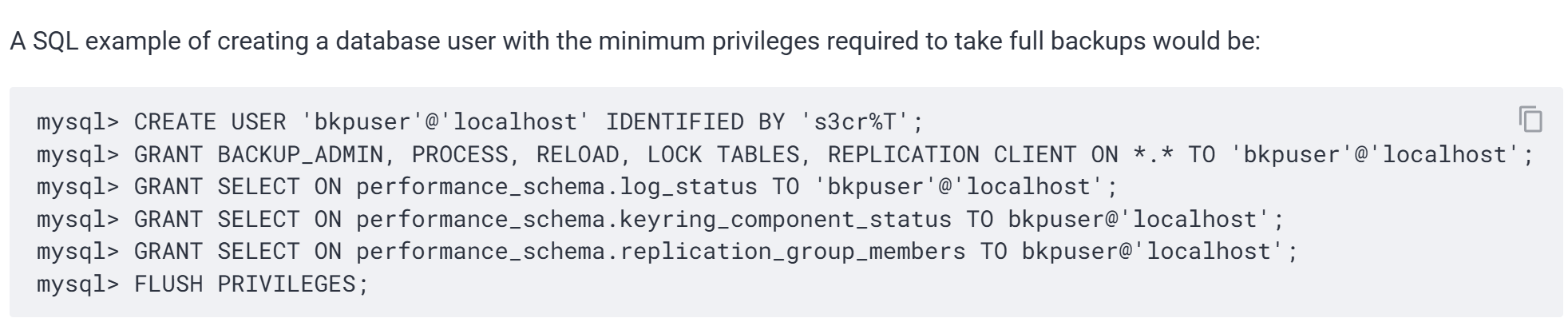Click the GRANT BACKUP_ADMIN statement line

click(x=785, y=155)
